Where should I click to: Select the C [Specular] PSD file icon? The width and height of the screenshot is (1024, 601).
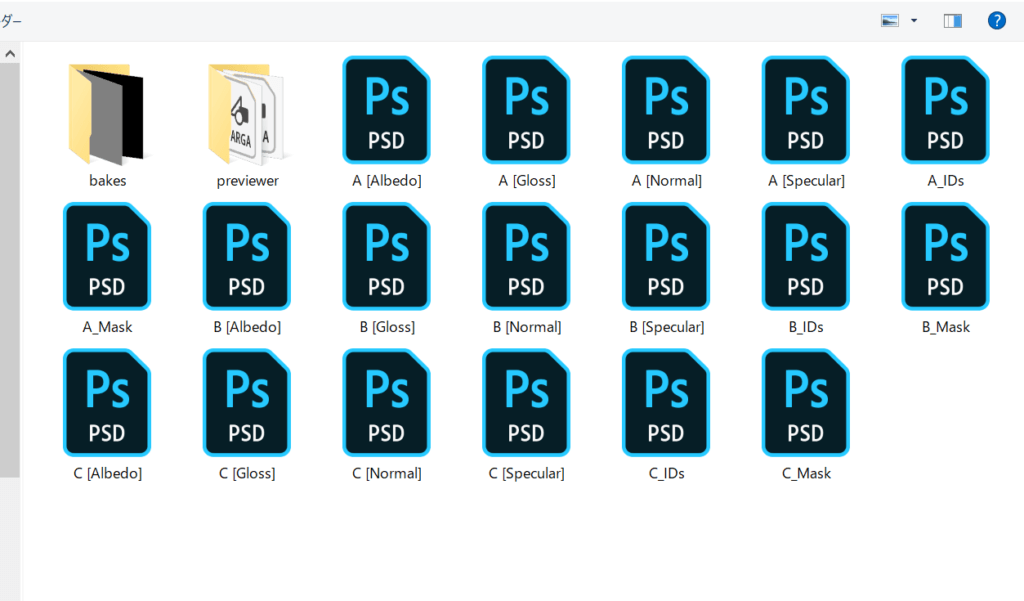pyautogui.click(x=526, y=402)
